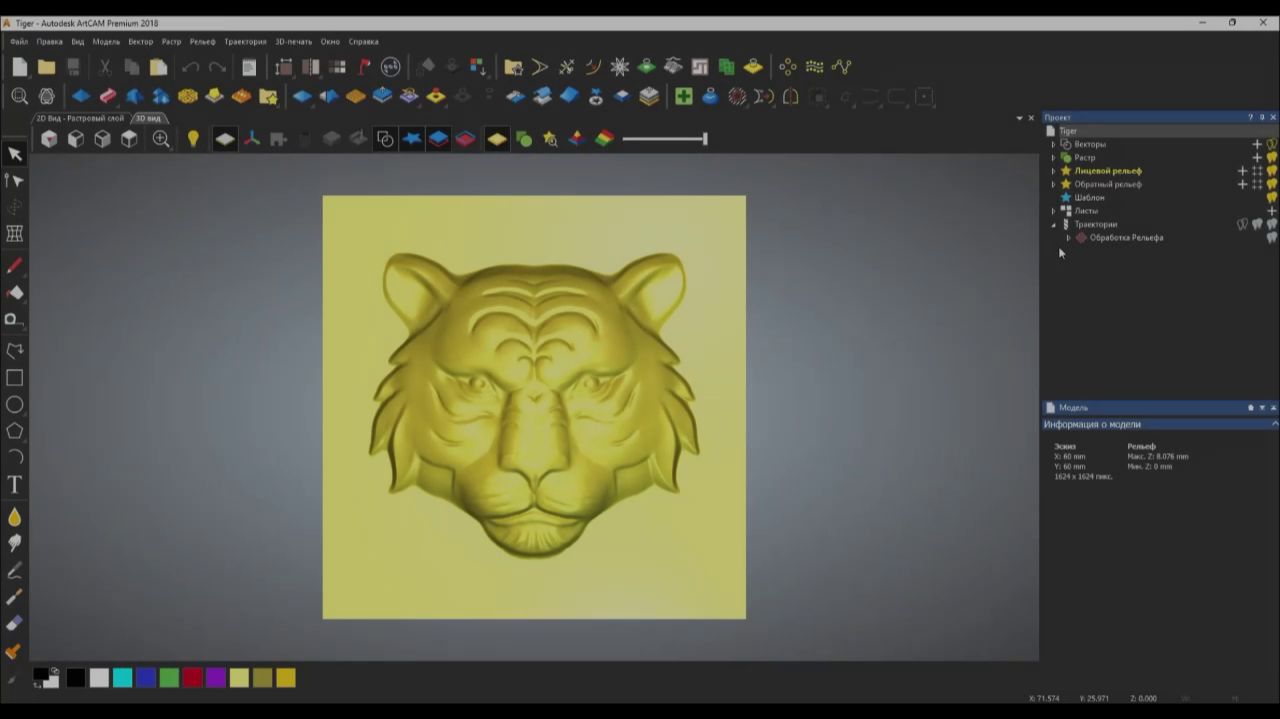Open the Рельеф menu
Viewport: 1280px width, 719px height.
tap(202, 42)
